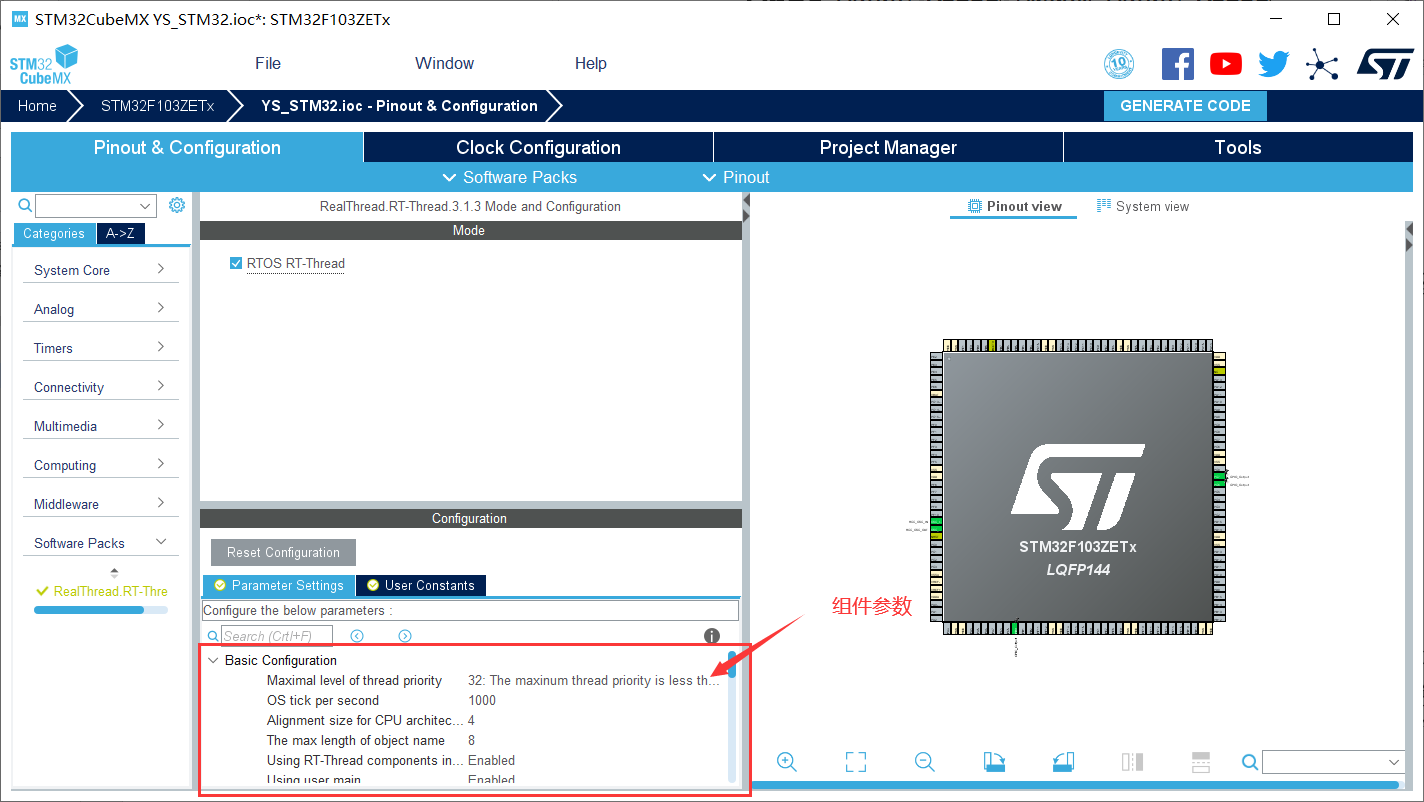
Task: Open the Help menu
Action: coord(590,63)
